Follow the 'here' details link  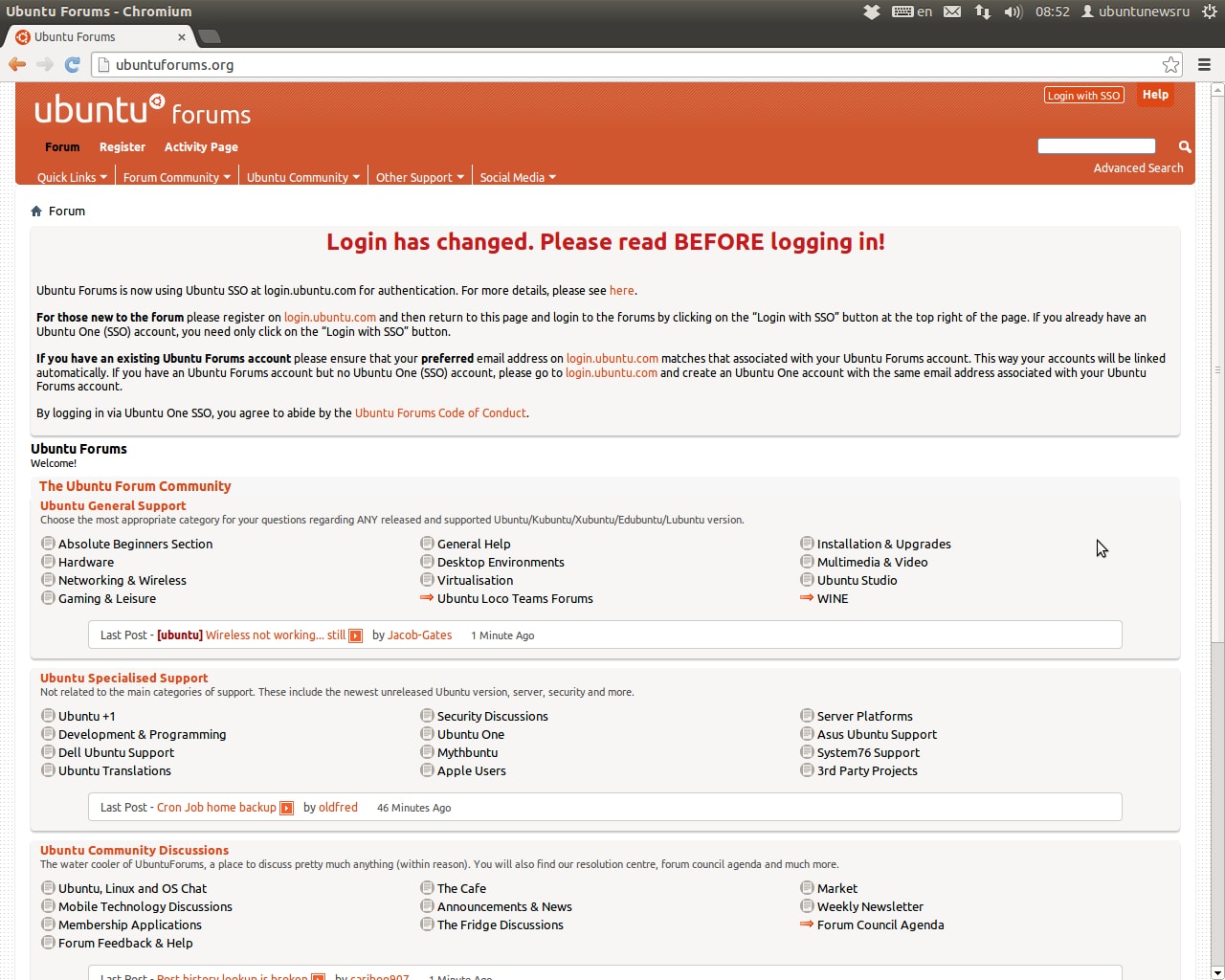(621, 290)
